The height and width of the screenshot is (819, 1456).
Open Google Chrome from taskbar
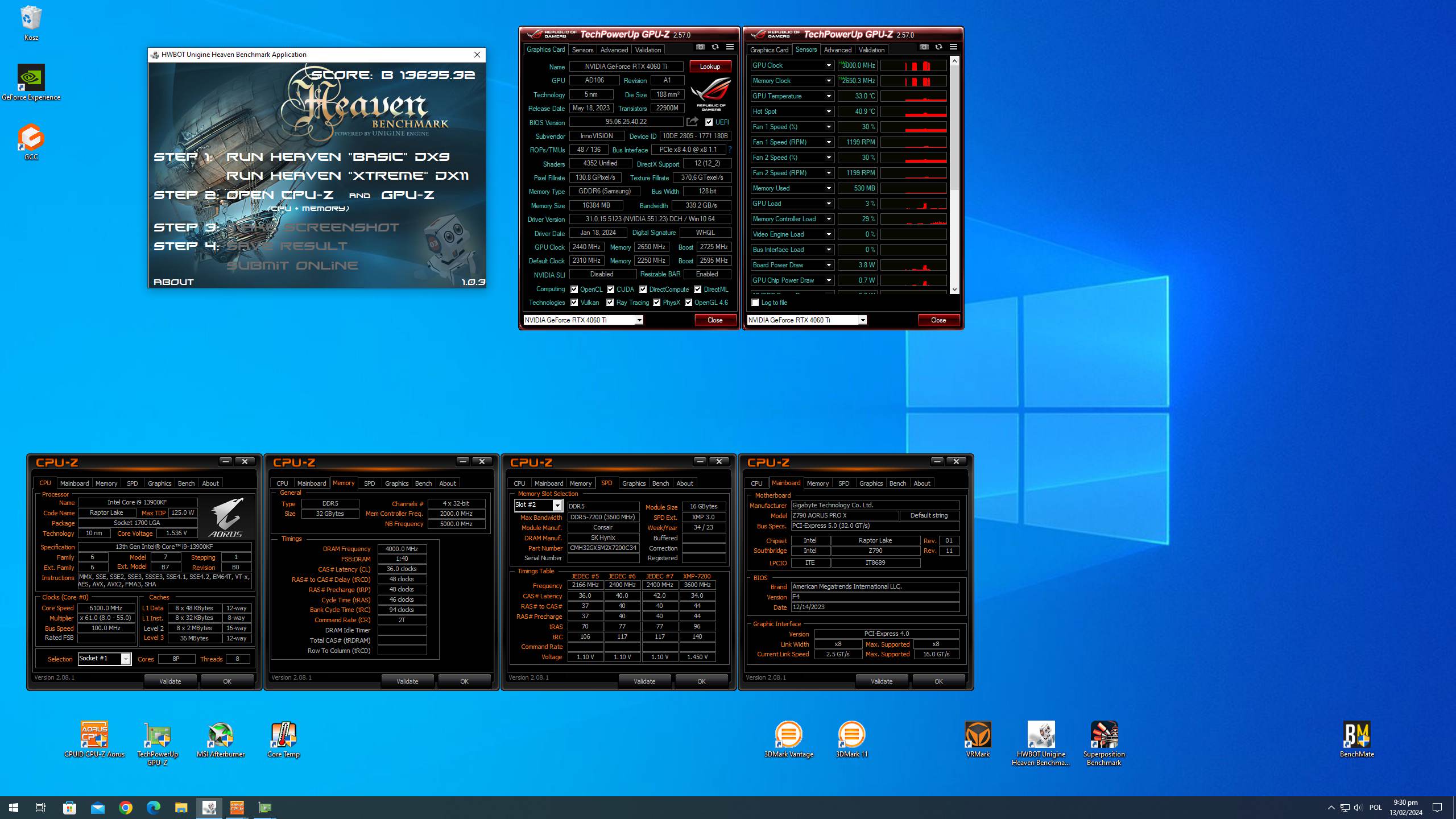(126, 807)
